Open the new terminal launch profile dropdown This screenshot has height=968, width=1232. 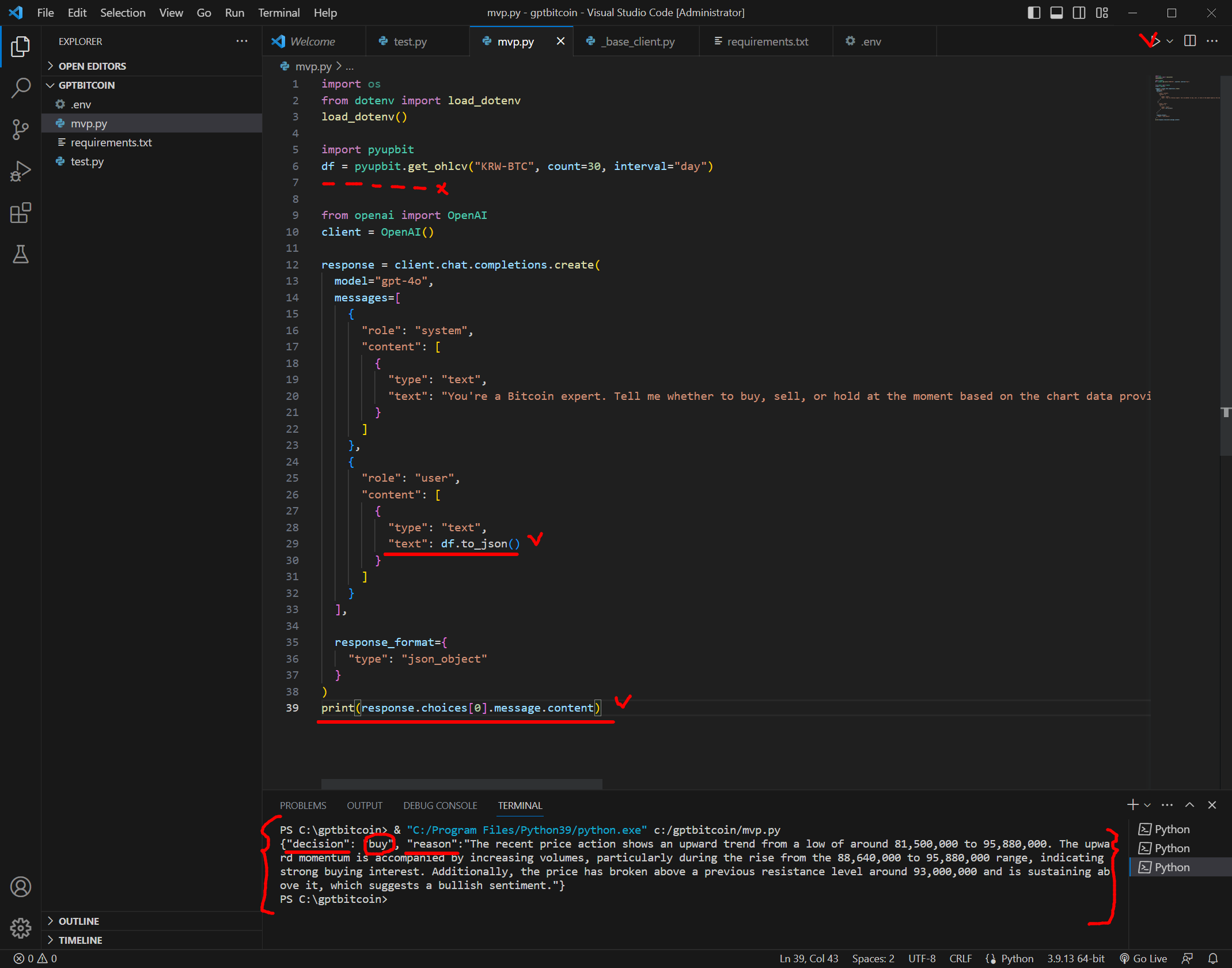point(1147,805)
